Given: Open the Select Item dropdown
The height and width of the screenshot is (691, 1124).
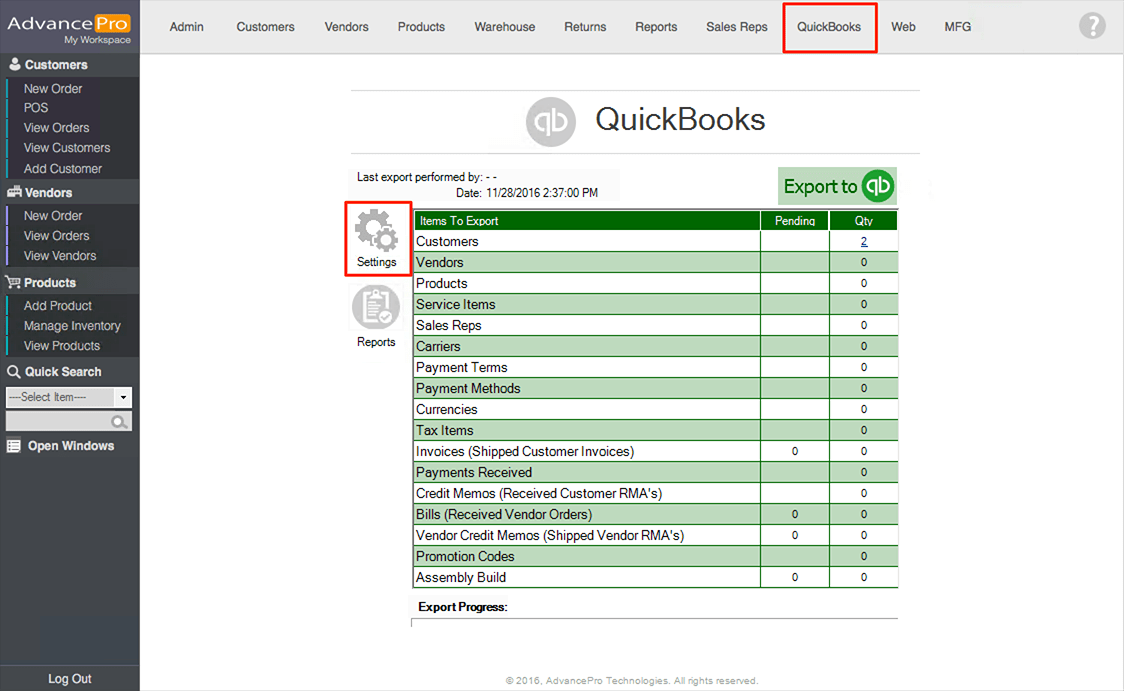Looking at the screenshot, I should (69, 397).
